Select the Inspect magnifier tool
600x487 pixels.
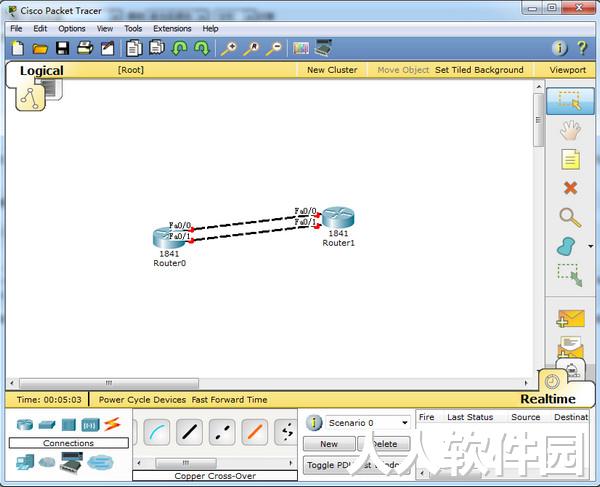coord(570,218)
